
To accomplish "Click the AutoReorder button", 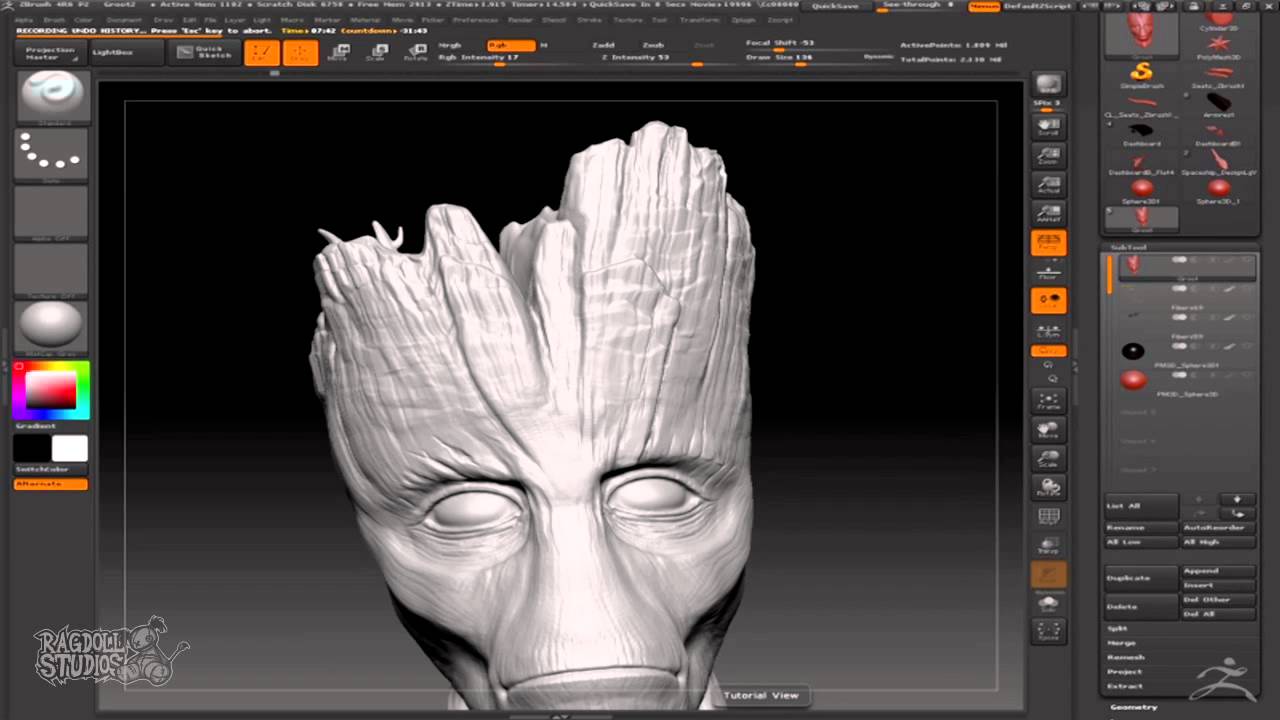I will pos(1218,527).
